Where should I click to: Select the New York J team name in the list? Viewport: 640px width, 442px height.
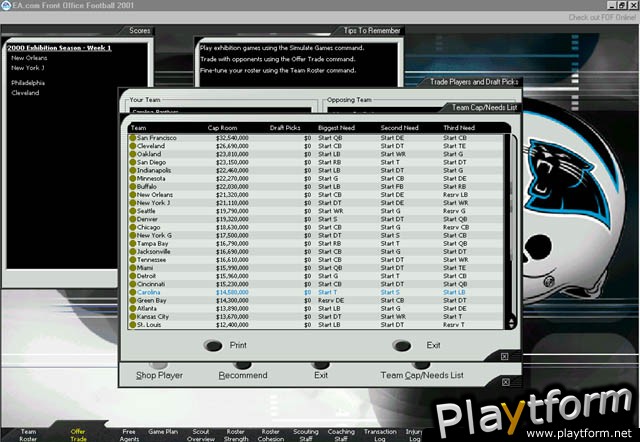coord(153,203)
